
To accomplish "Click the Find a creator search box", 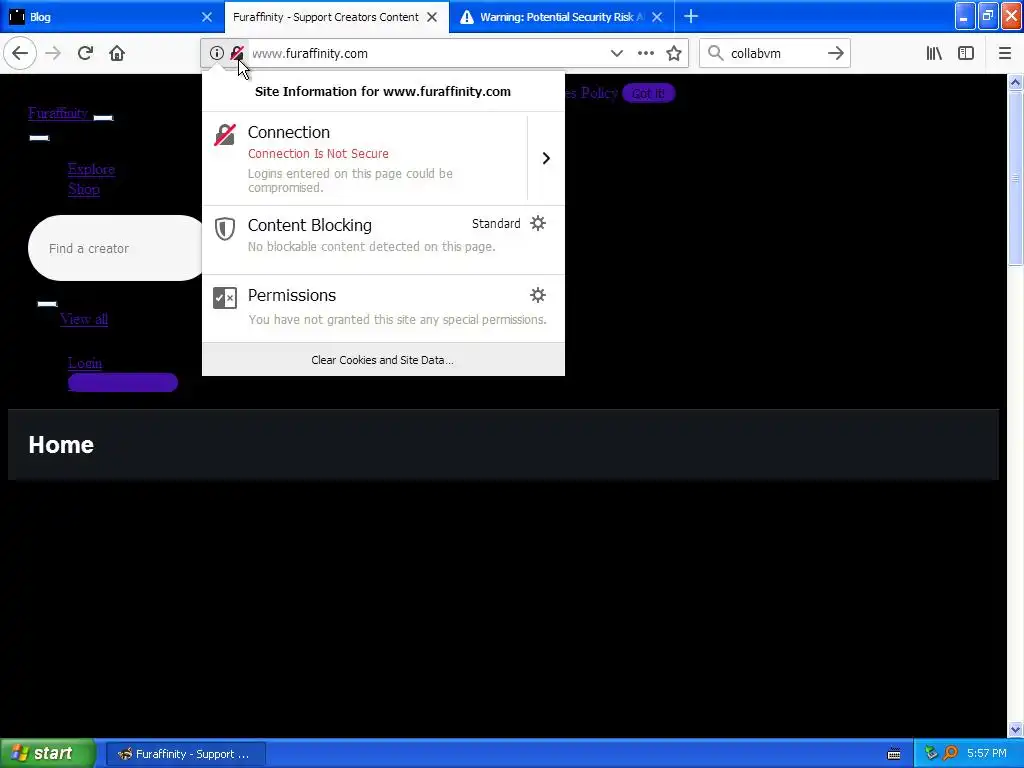I will tap(116, 248).
